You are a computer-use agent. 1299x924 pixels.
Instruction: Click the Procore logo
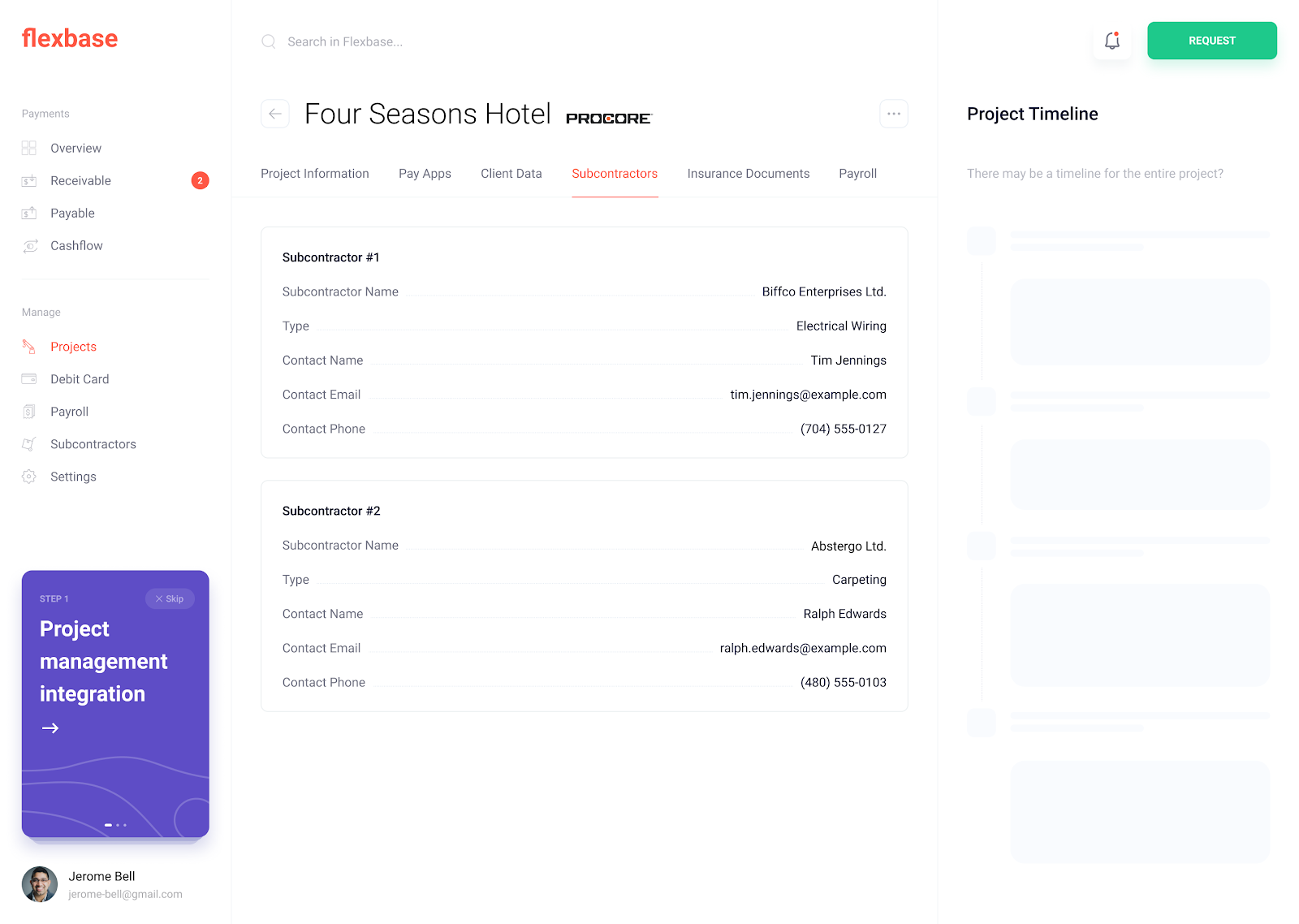tap(609, 119)
